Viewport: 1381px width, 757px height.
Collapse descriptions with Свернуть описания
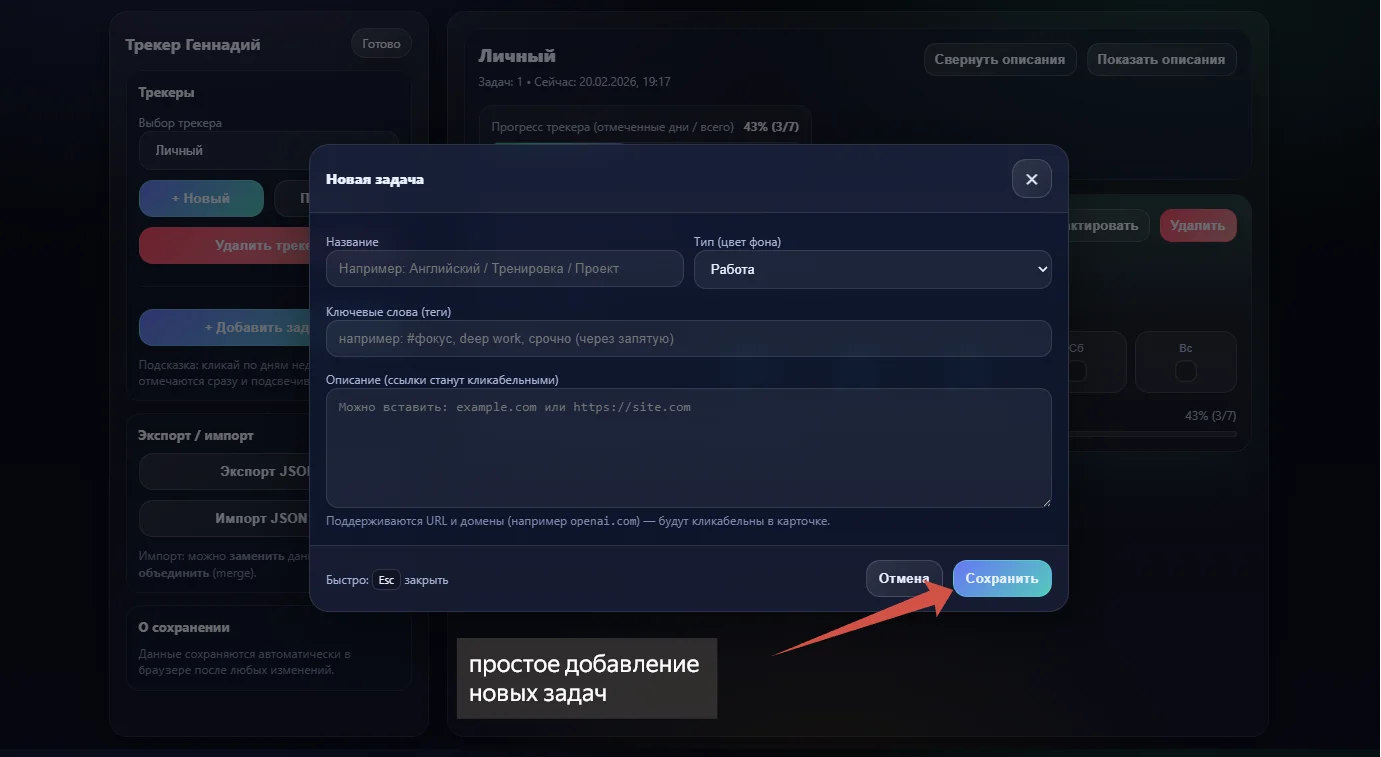pos(1000,59)
